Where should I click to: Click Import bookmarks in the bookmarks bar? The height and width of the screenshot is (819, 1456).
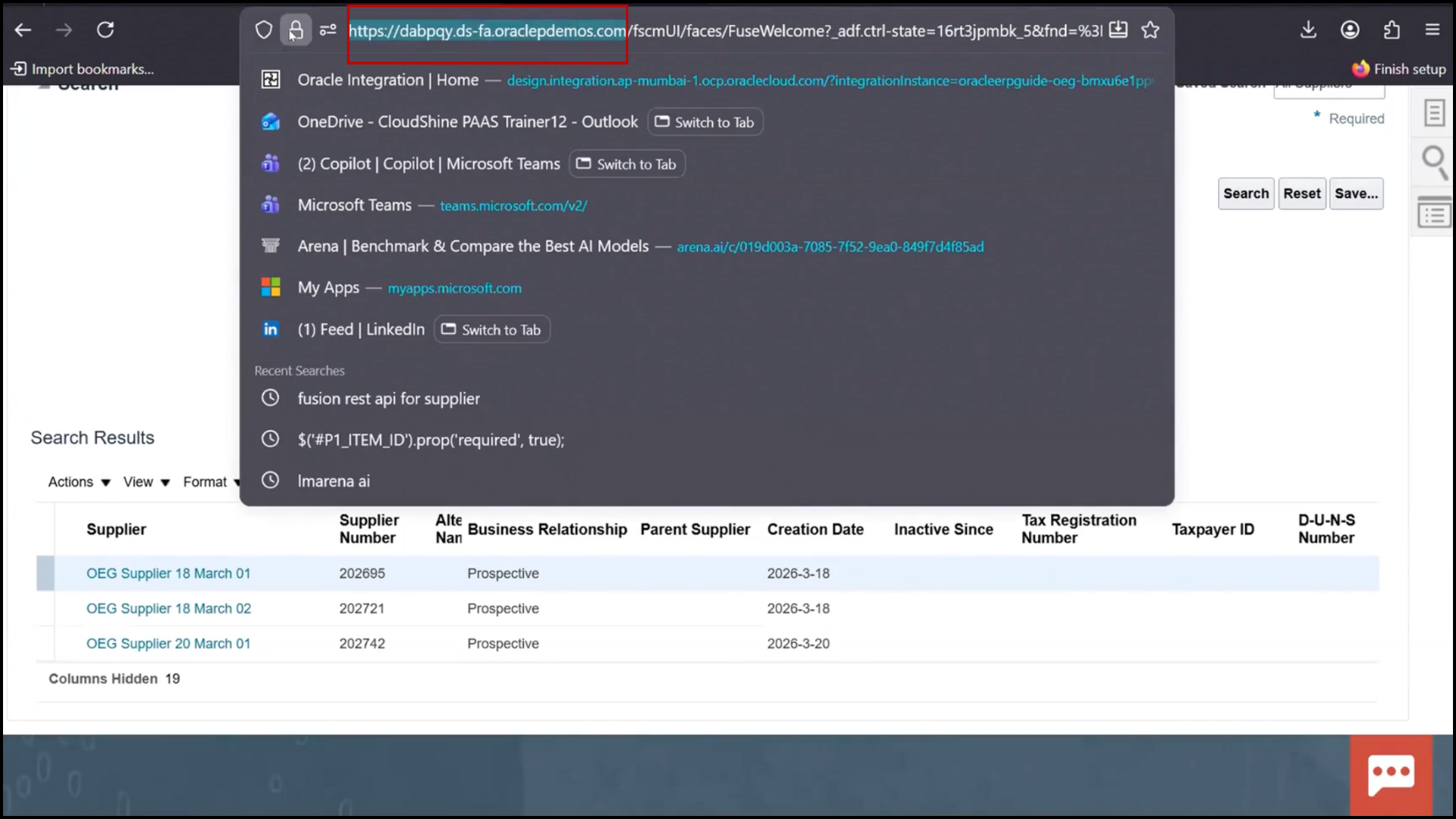pyautogui.click(x=82, y=69)
